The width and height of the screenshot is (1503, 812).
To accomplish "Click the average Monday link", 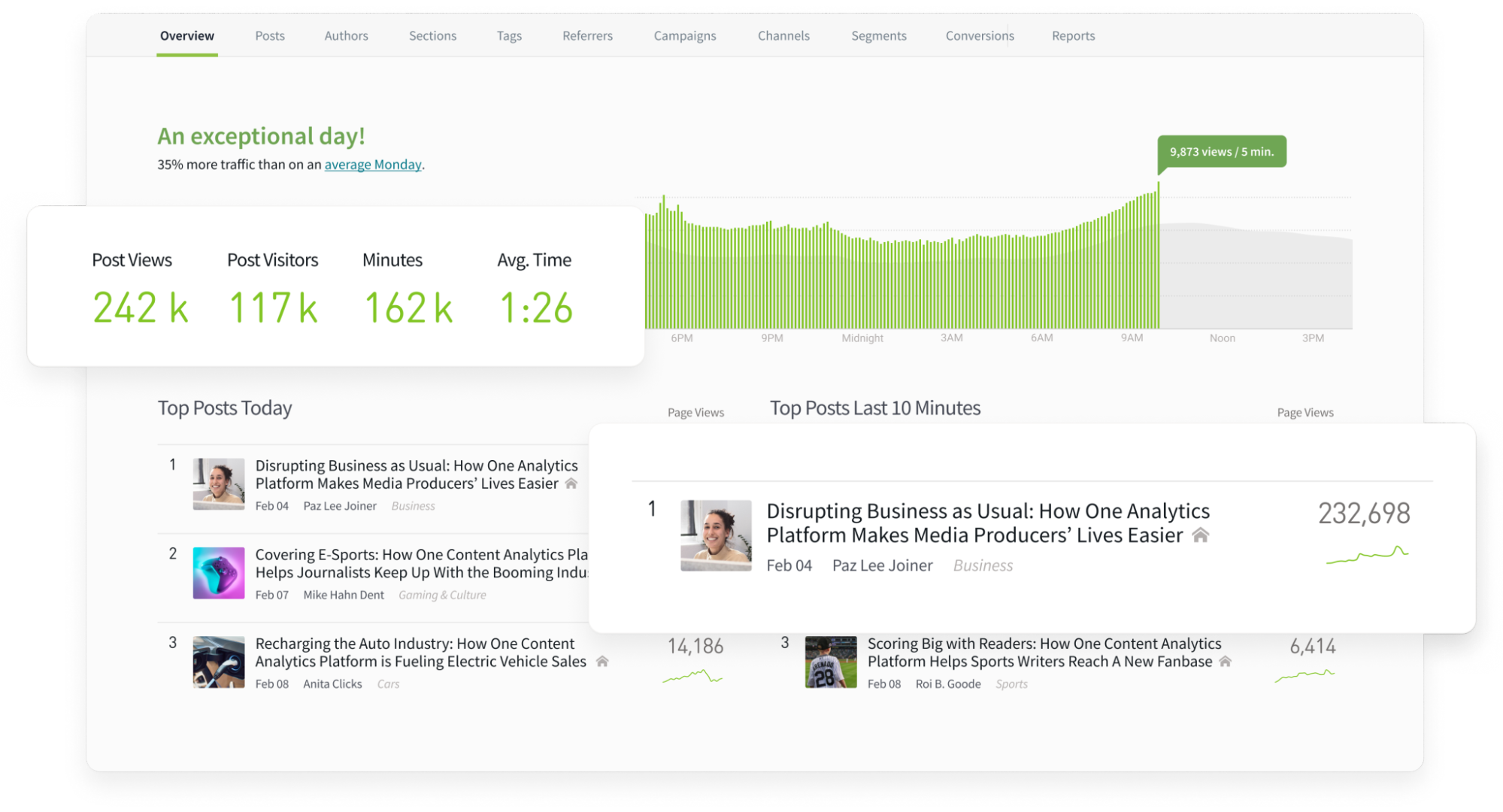I will click(x=371, y=164).
